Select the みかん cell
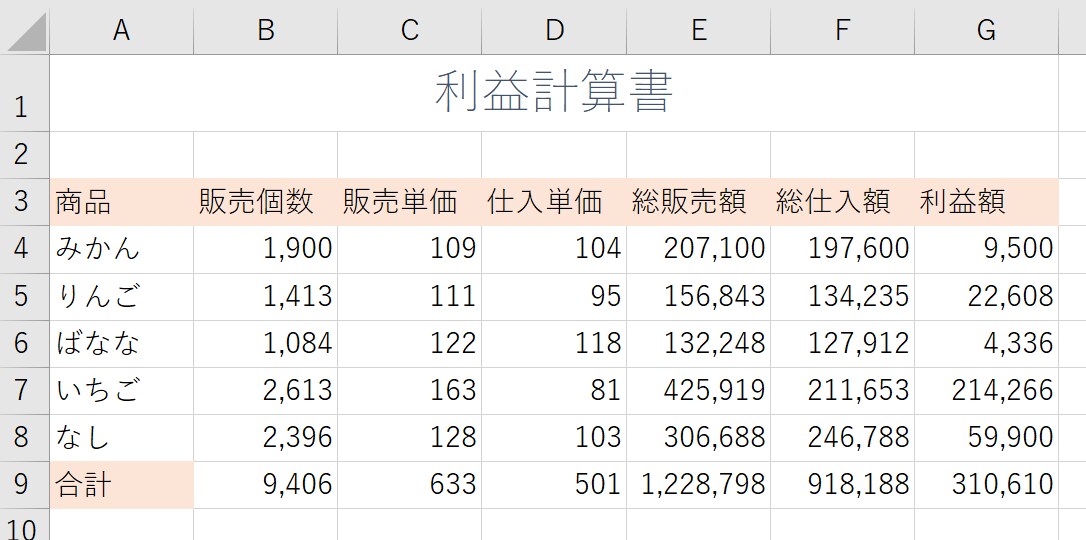 coord(122,249)
